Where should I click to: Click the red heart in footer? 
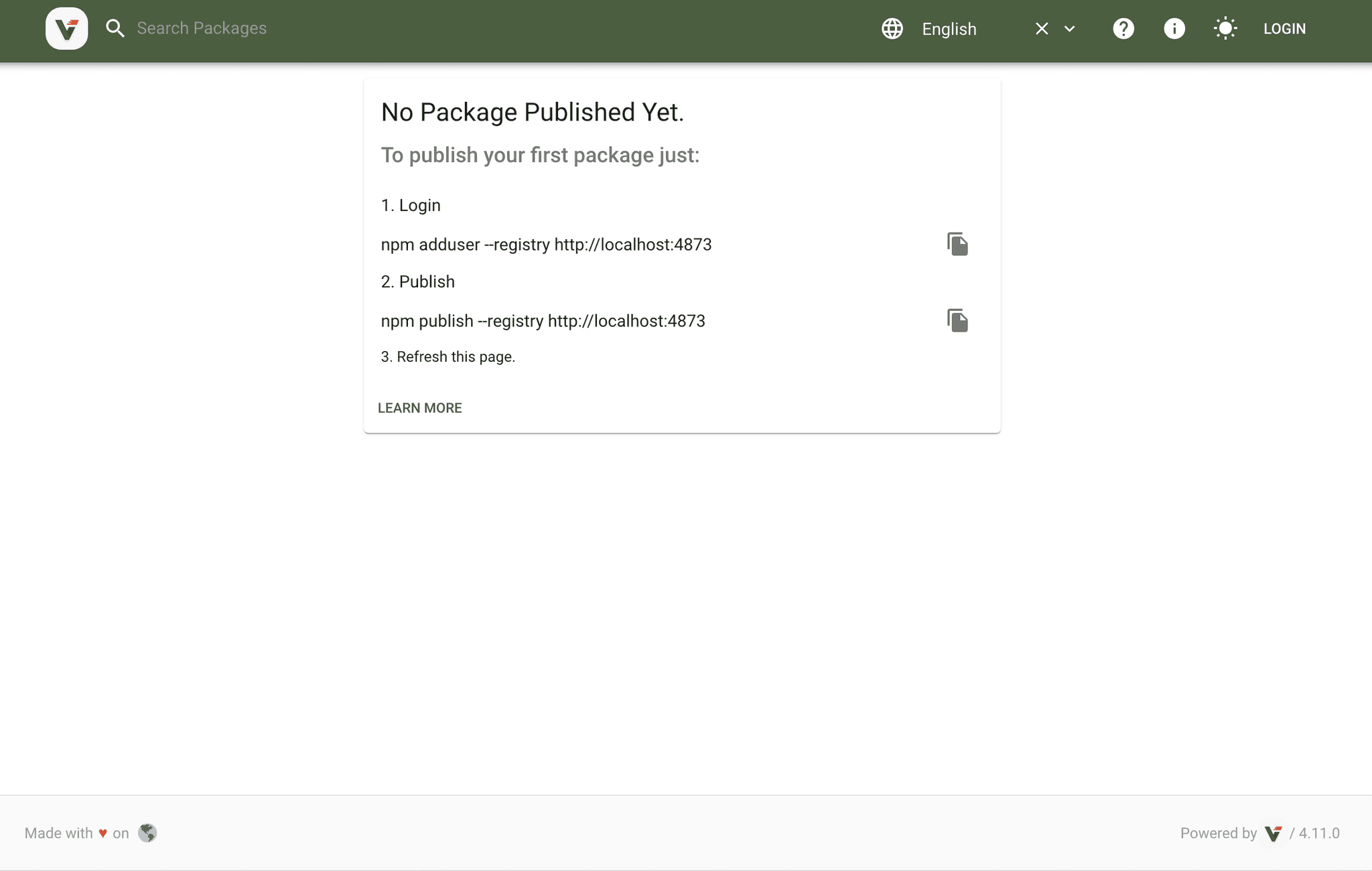(102, 833)
